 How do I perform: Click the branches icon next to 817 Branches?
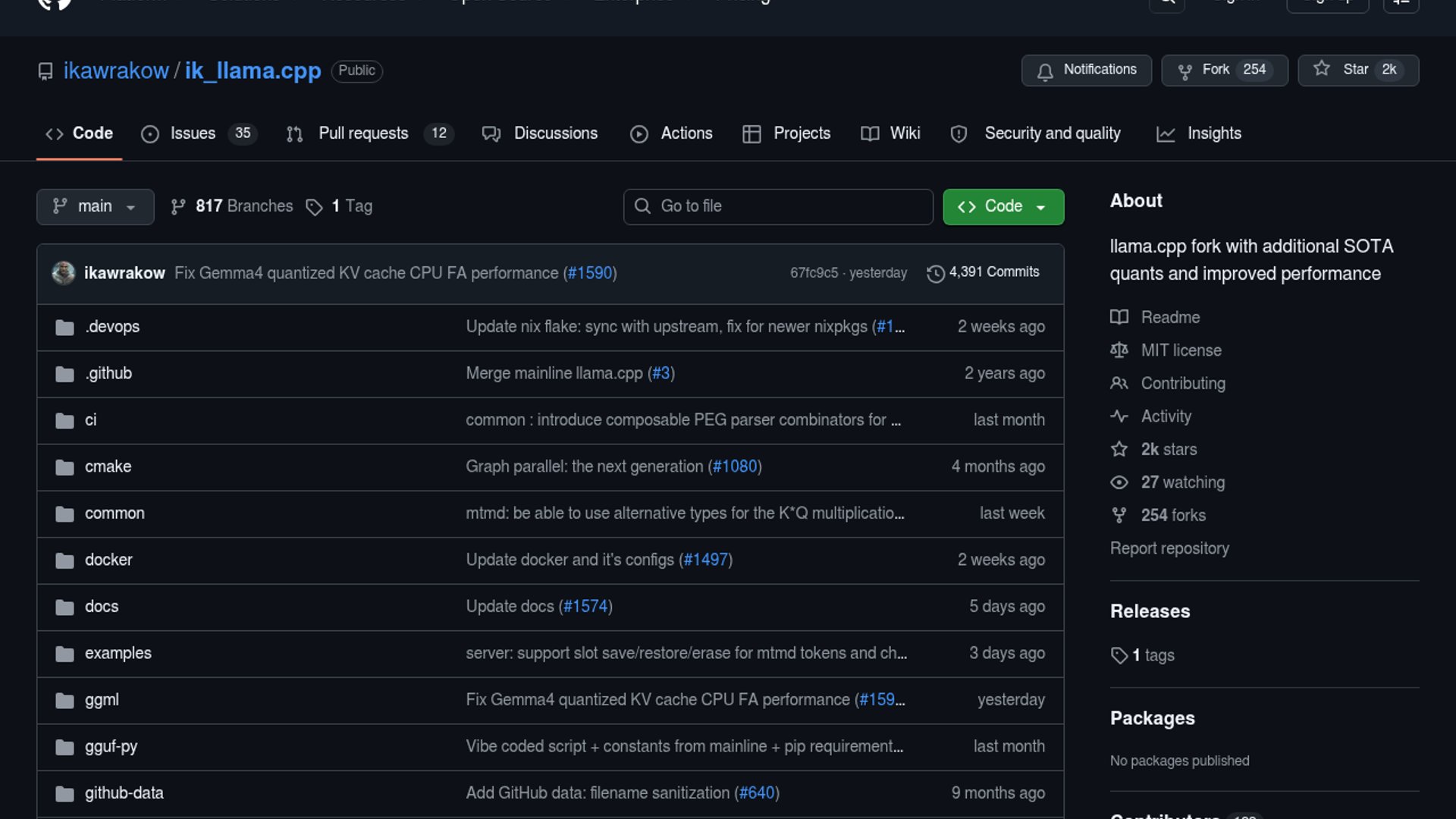coord(177,207)
